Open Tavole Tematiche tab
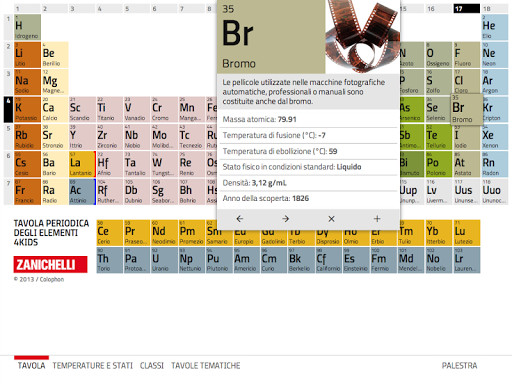Screen dimensions: 512x384 click(x=206, y=366)
